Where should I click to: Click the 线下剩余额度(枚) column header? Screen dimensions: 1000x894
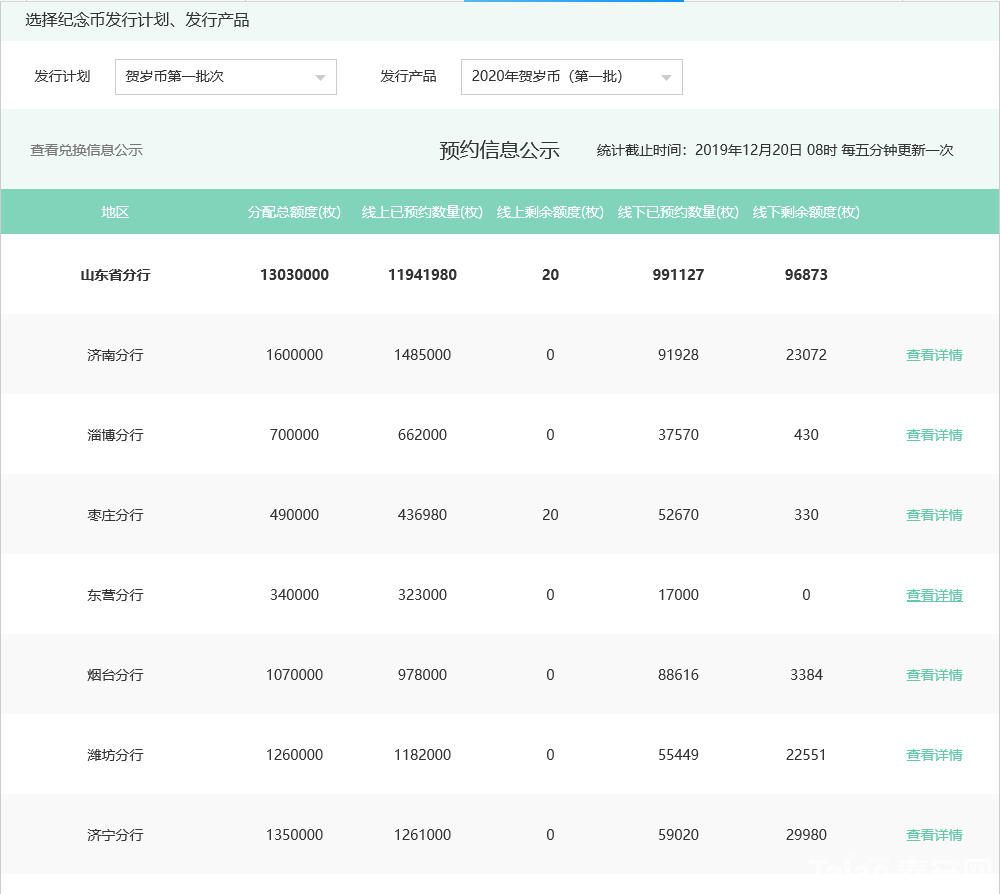click(806, 212)
